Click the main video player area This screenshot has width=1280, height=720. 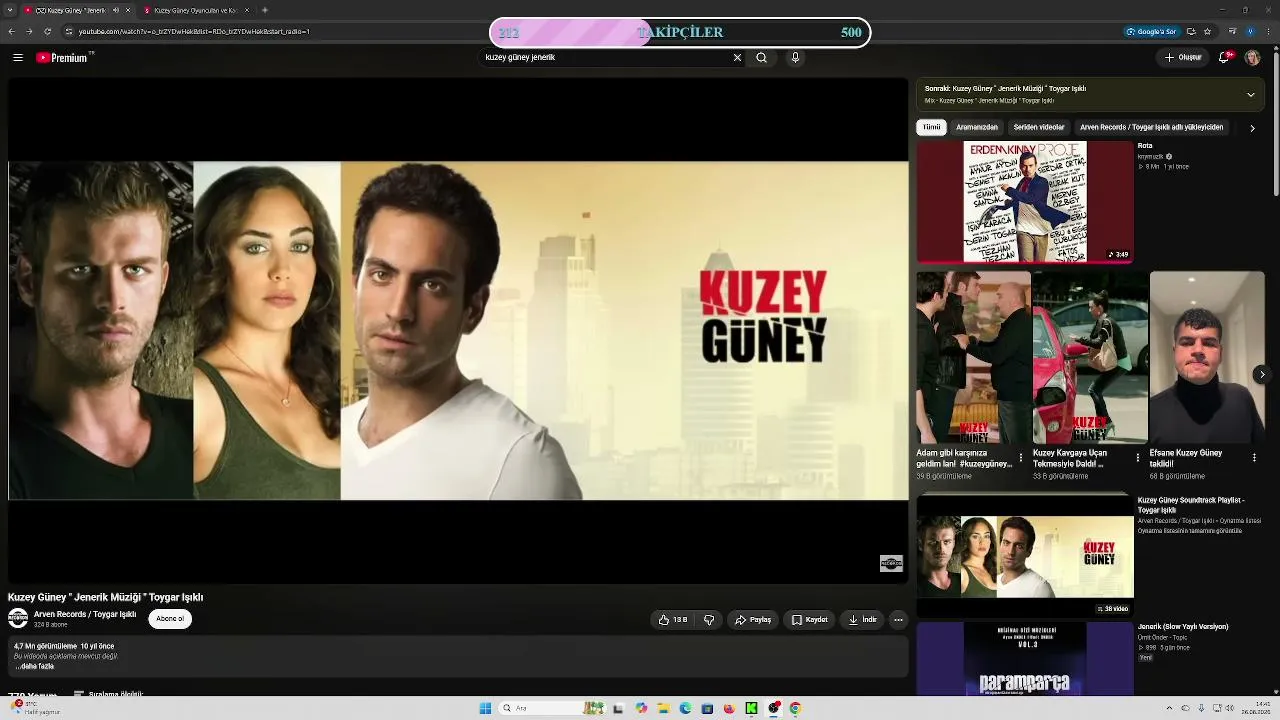click(x=458, y=331)
